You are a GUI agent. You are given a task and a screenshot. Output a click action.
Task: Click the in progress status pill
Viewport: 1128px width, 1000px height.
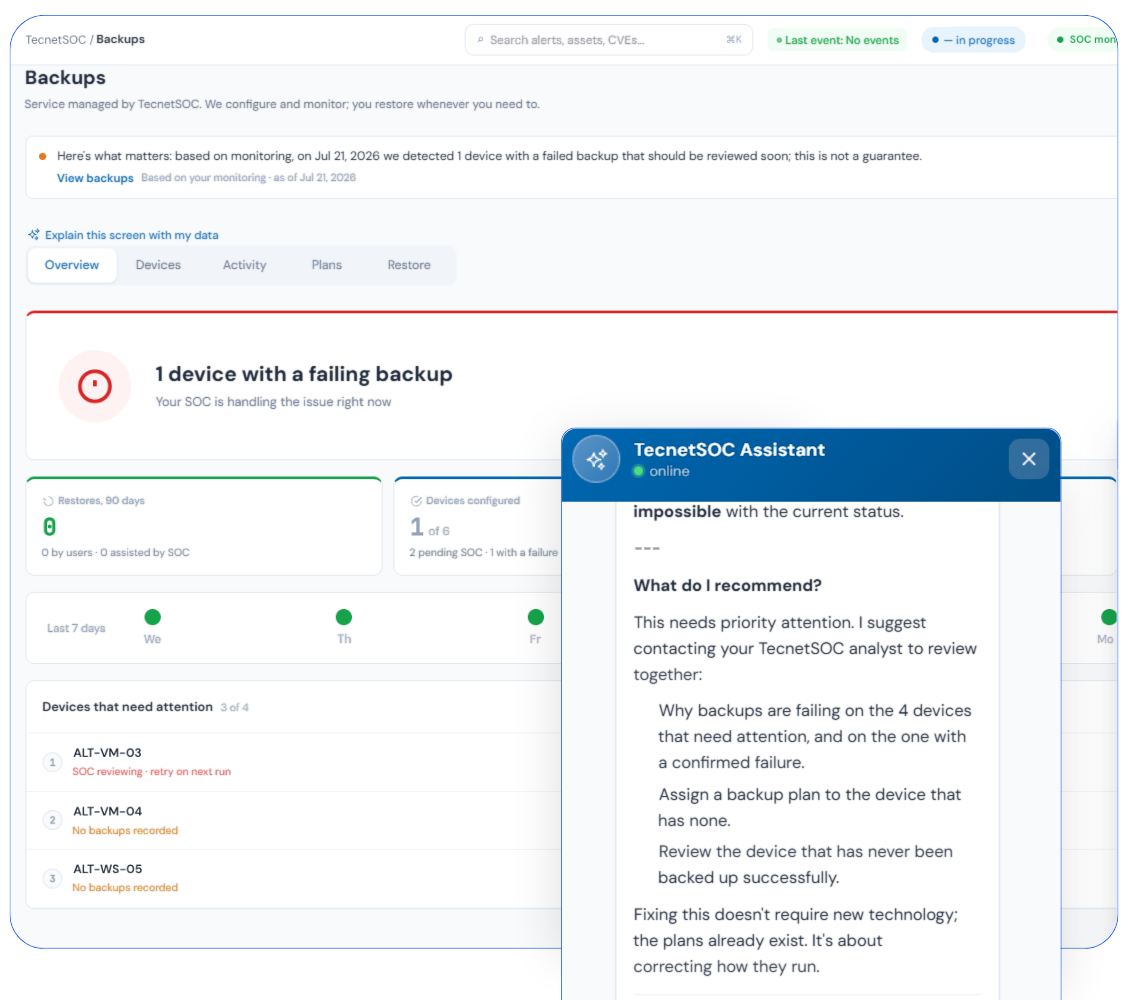(x=973, y=40)
